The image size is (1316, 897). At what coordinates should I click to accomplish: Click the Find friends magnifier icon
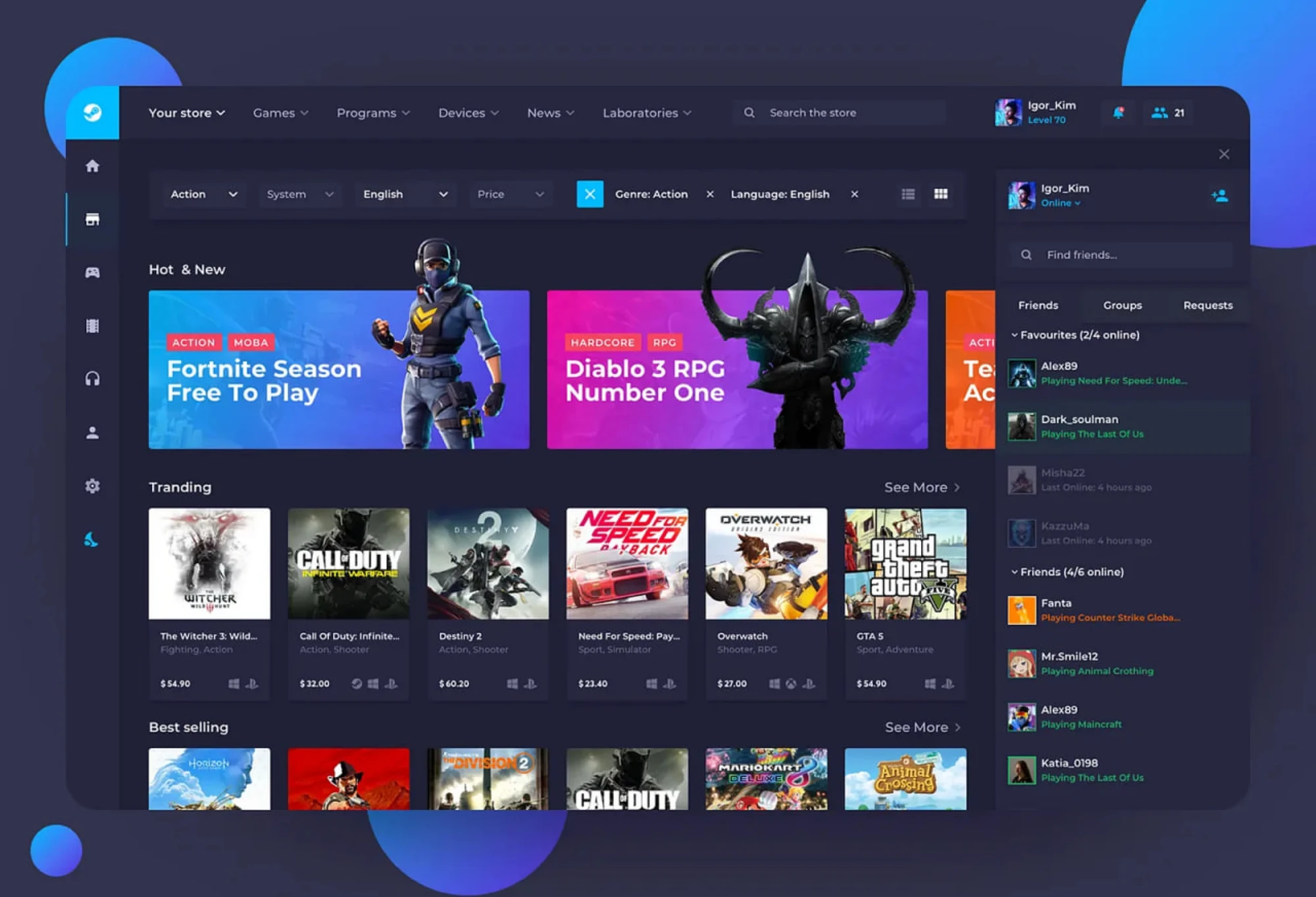pyautogui.click(x=1026, y=255)
